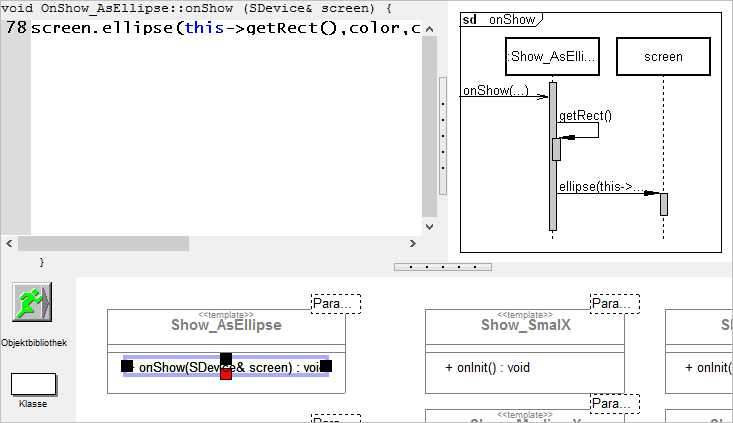Click the screen lifeline activation bar
This screenshot has width=733, height=423.
coord(663,204)
